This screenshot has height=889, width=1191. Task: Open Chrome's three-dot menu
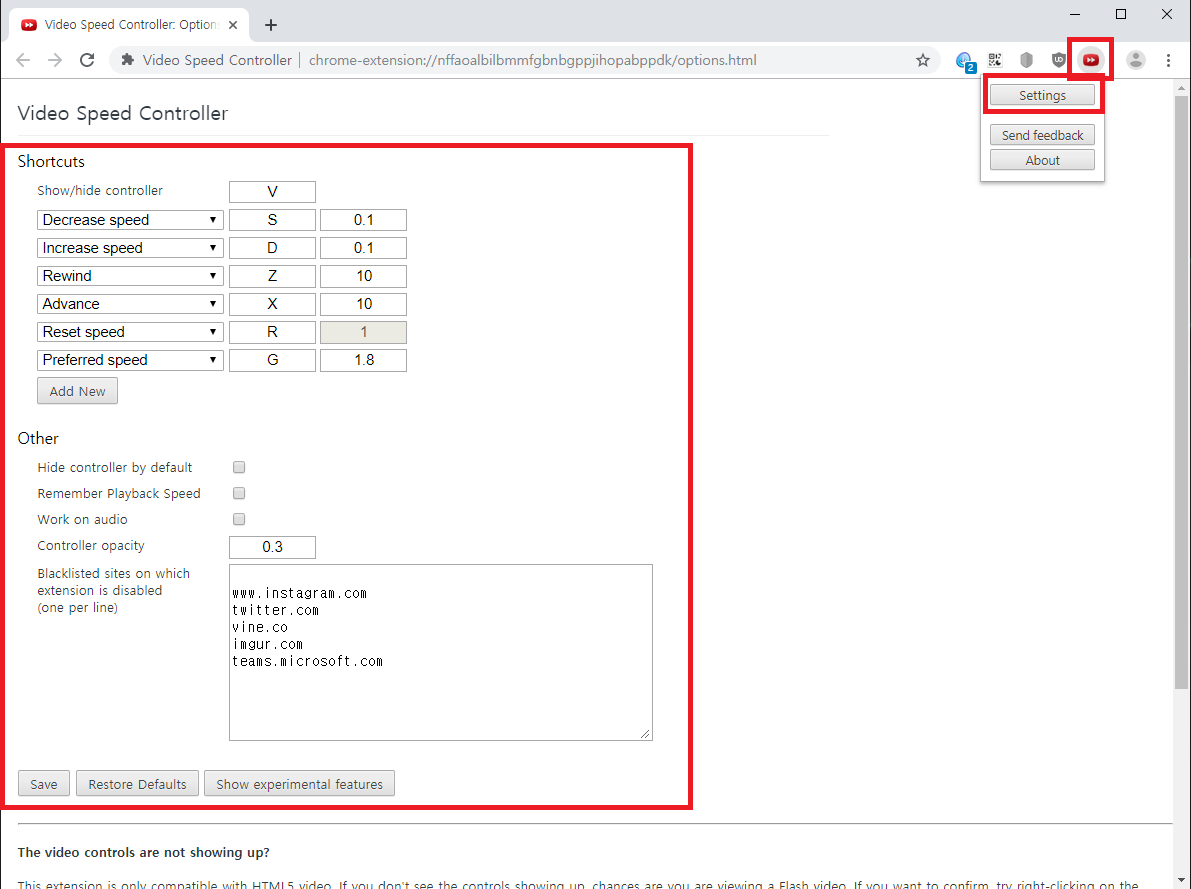tap(1168, 60)
